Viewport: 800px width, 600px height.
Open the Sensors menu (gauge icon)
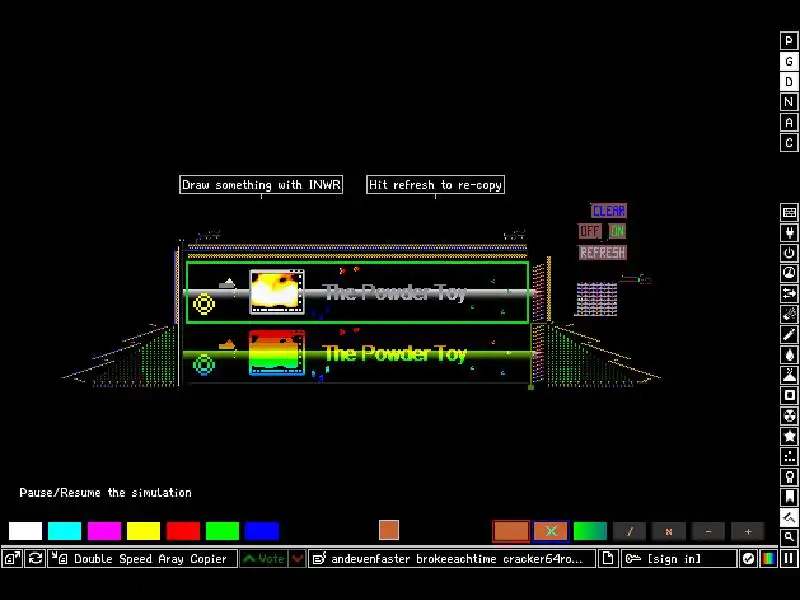[789, 273]
